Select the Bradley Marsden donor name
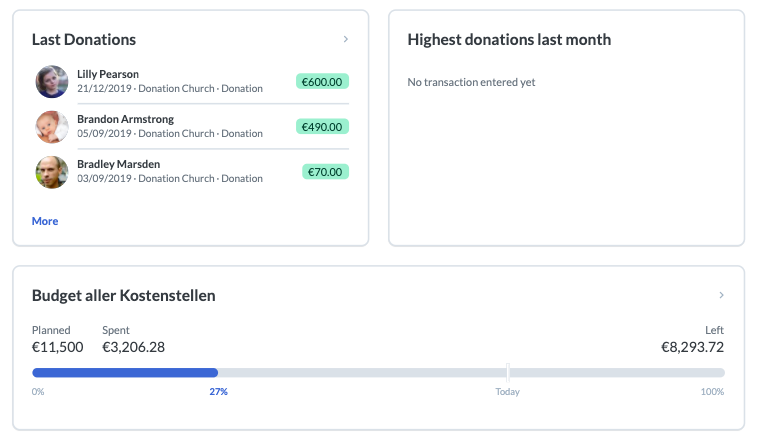759x446 pixels. [x=119, y=164]
